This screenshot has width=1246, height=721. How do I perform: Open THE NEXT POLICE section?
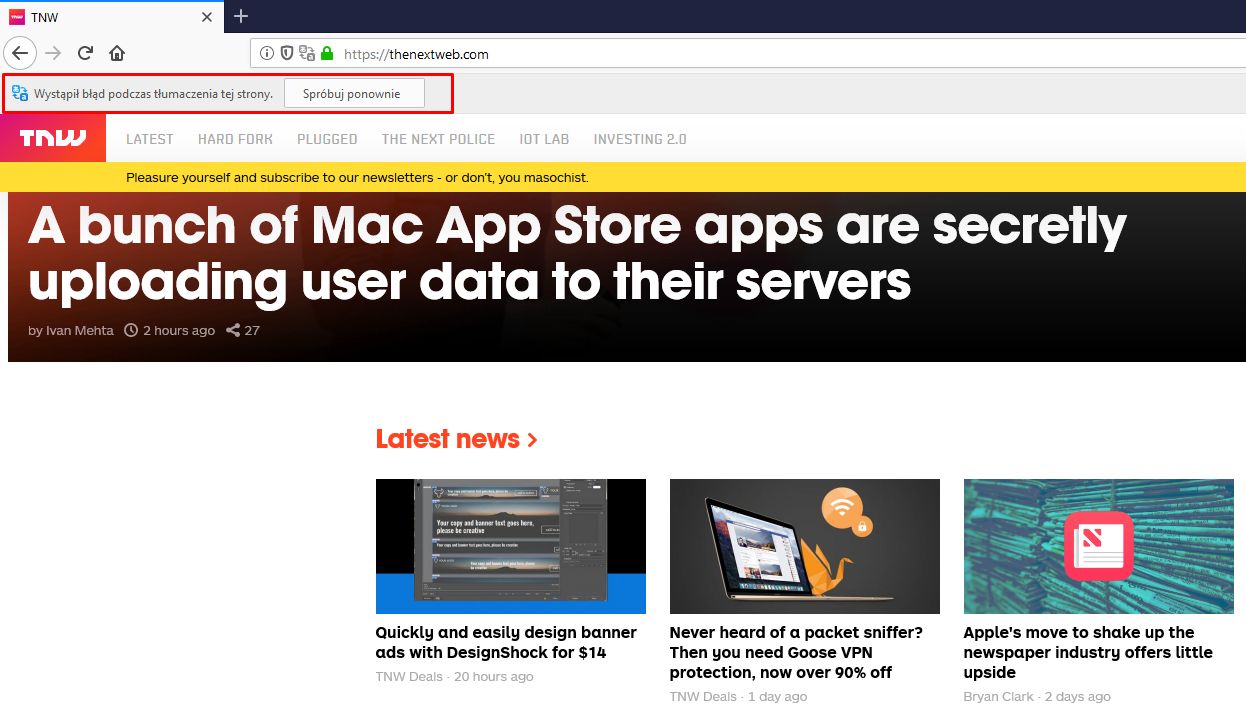(438, 139)
